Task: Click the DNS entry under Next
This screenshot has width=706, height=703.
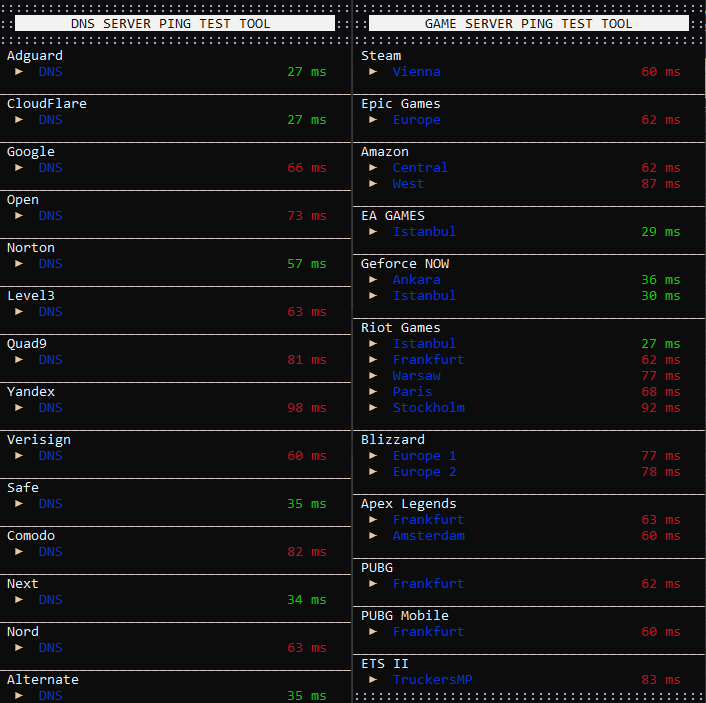Action: [x=50, y=599]
